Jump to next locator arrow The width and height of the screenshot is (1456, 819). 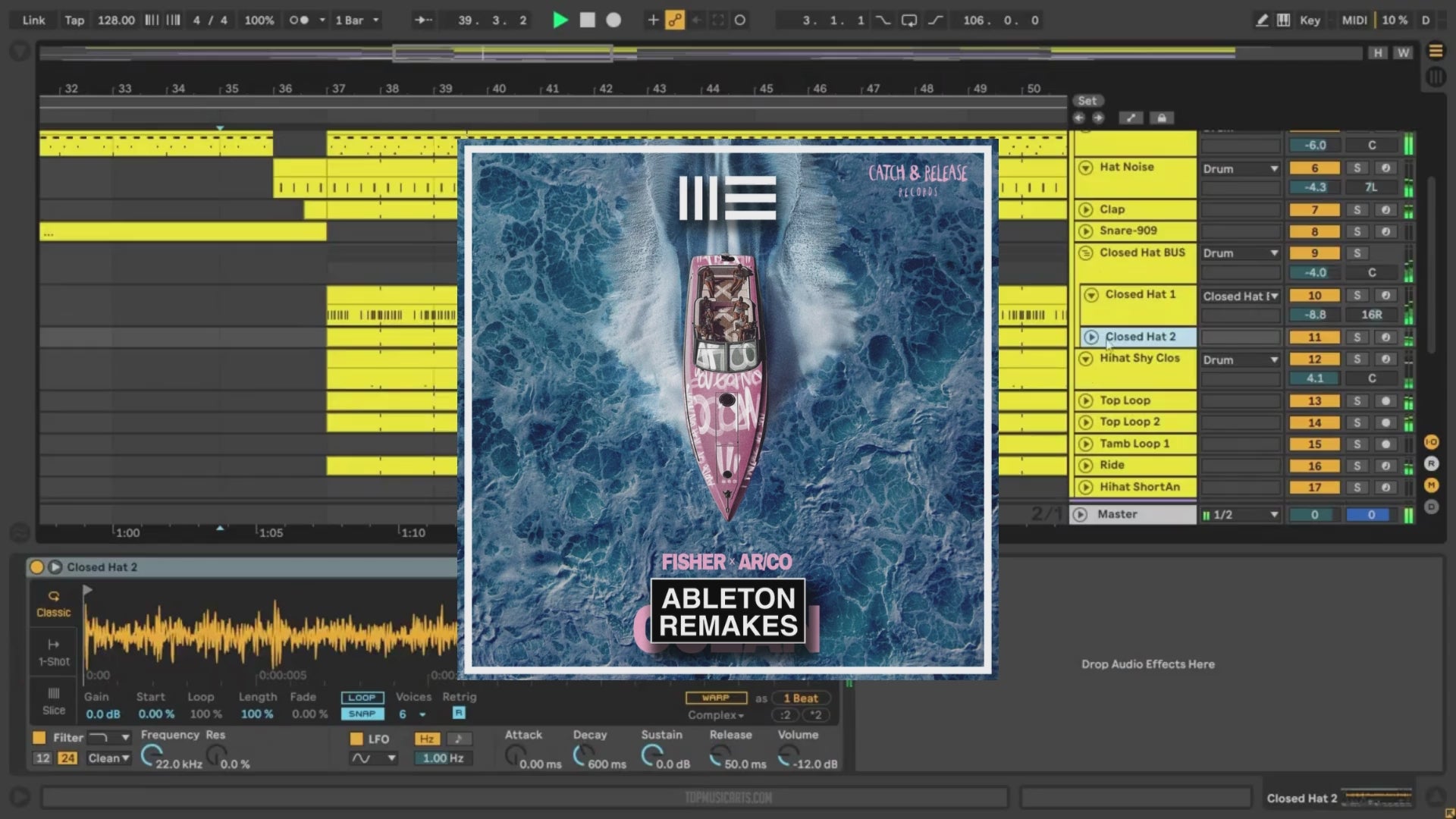coord(1097,118)
